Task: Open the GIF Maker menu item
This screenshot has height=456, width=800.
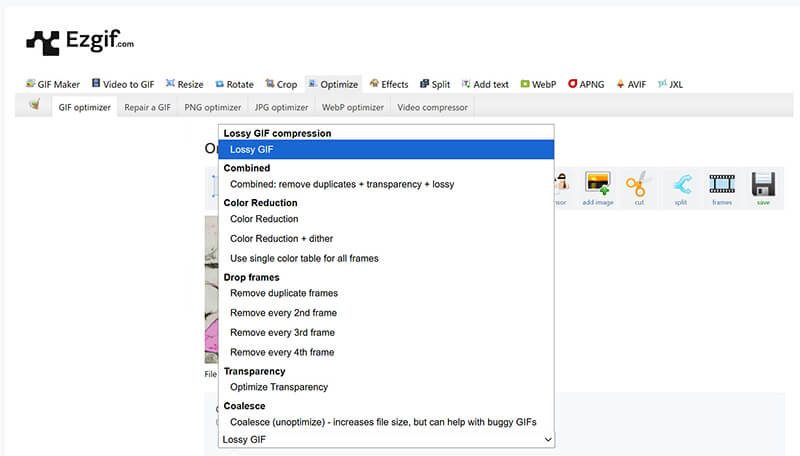Action: 52,85
